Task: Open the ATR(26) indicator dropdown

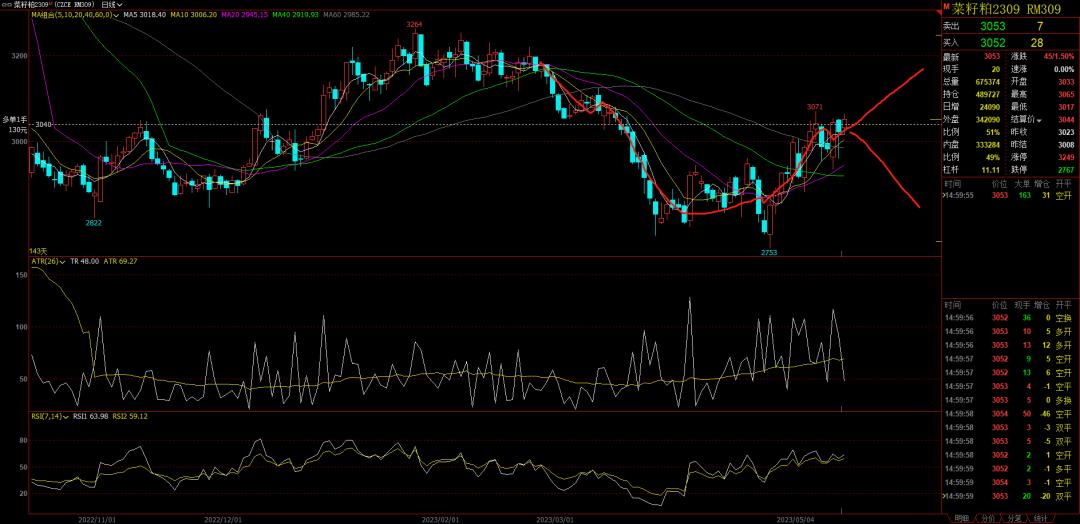Action: (x=62, y=261)
